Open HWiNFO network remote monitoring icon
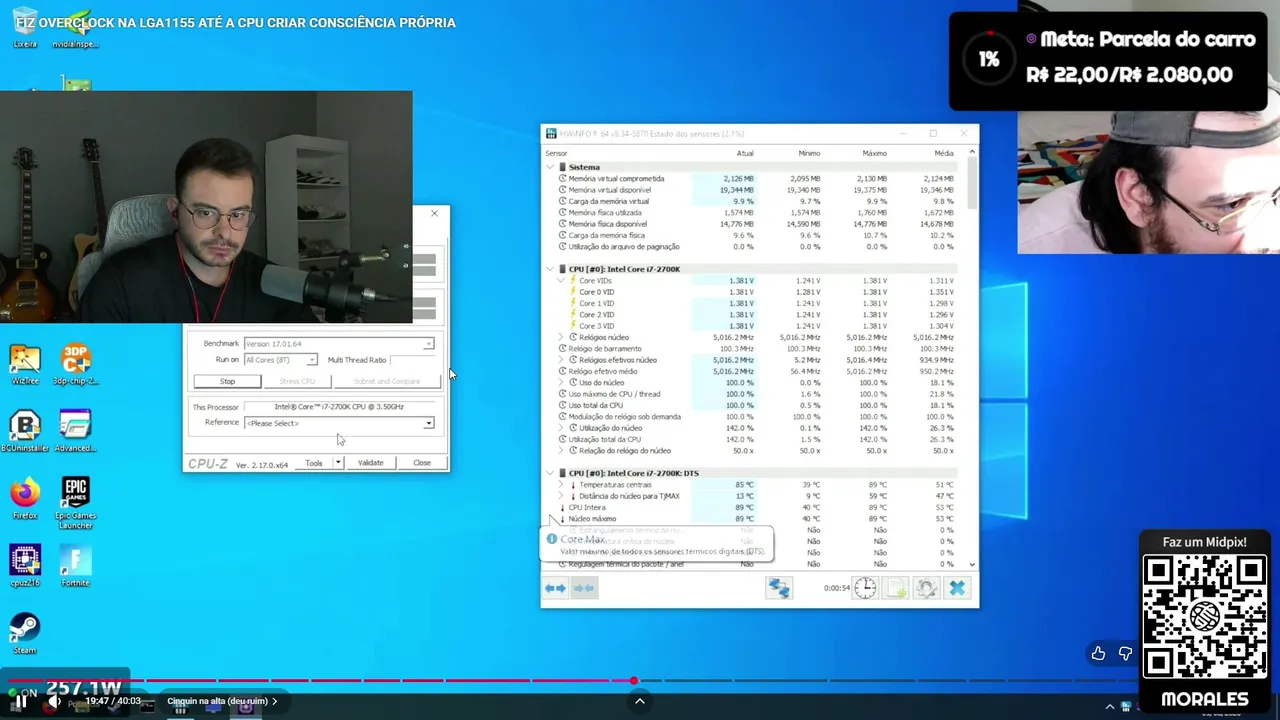Viewport: 1280px width, 720px height. [778, 588]
